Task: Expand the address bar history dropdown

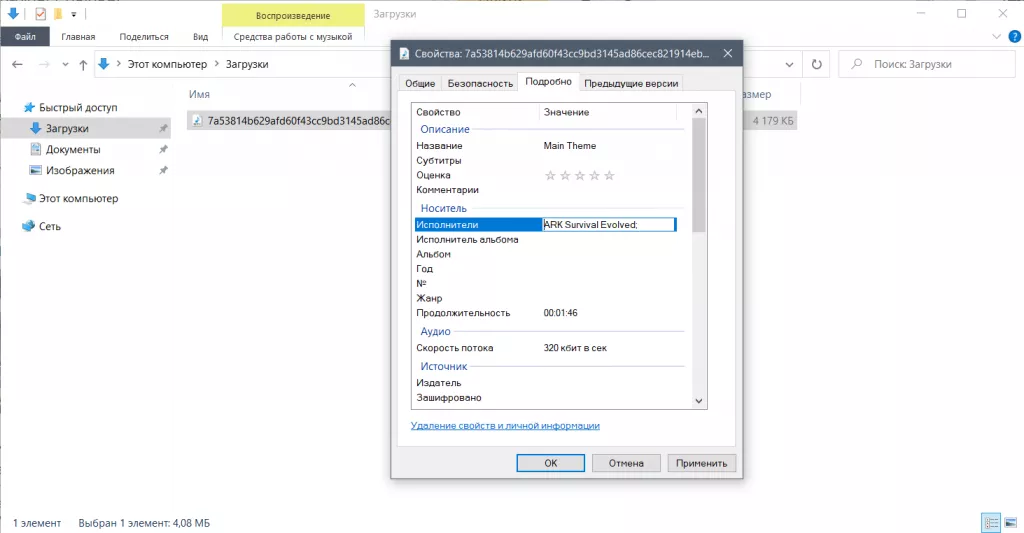Action: pyautogui.click(x=791, y=64)
